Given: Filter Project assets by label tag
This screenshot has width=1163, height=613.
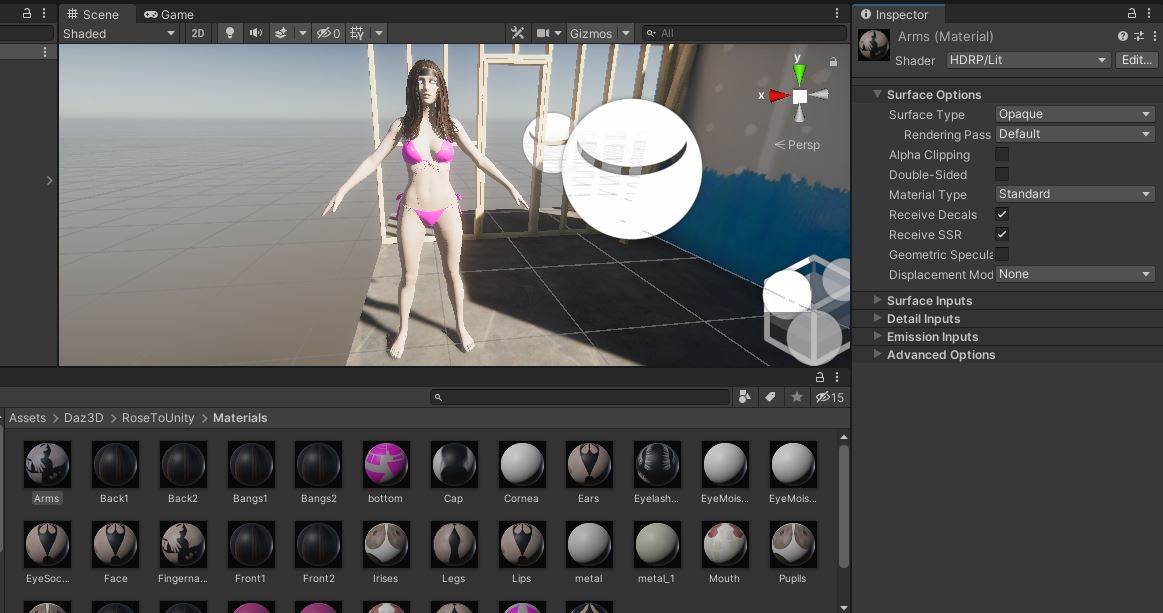Looking at the screenshot, I should click(770, 397).
